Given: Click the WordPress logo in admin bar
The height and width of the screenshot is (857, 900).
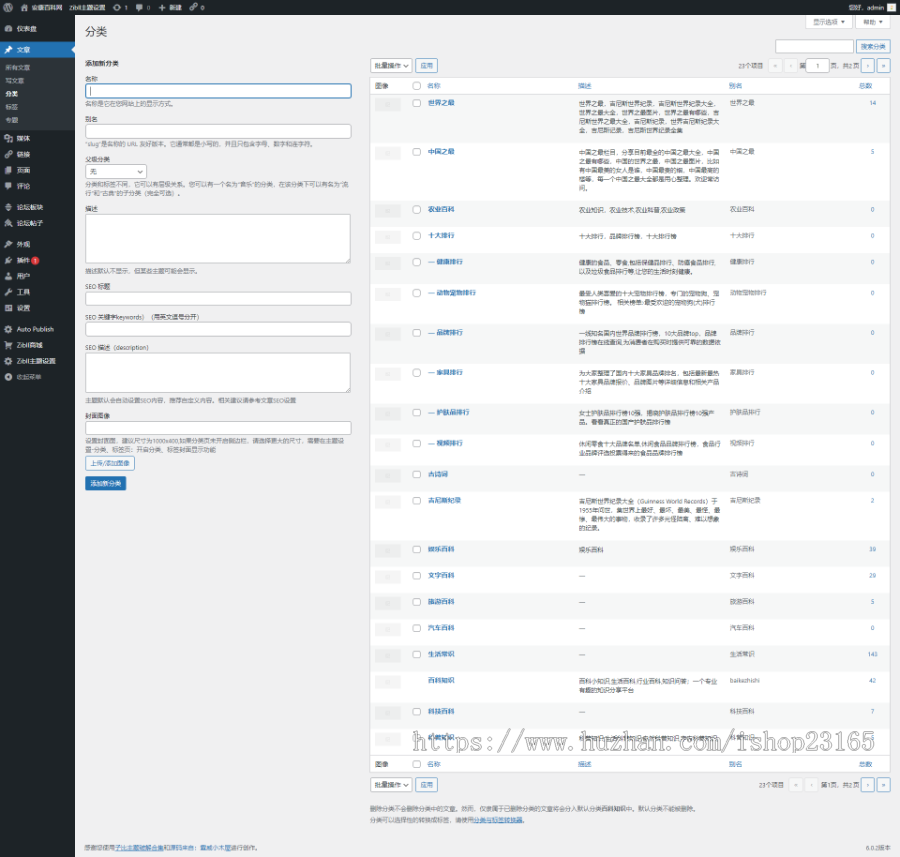Looking at the screenshot, I should pyautogui.click(x=8, y=7).
